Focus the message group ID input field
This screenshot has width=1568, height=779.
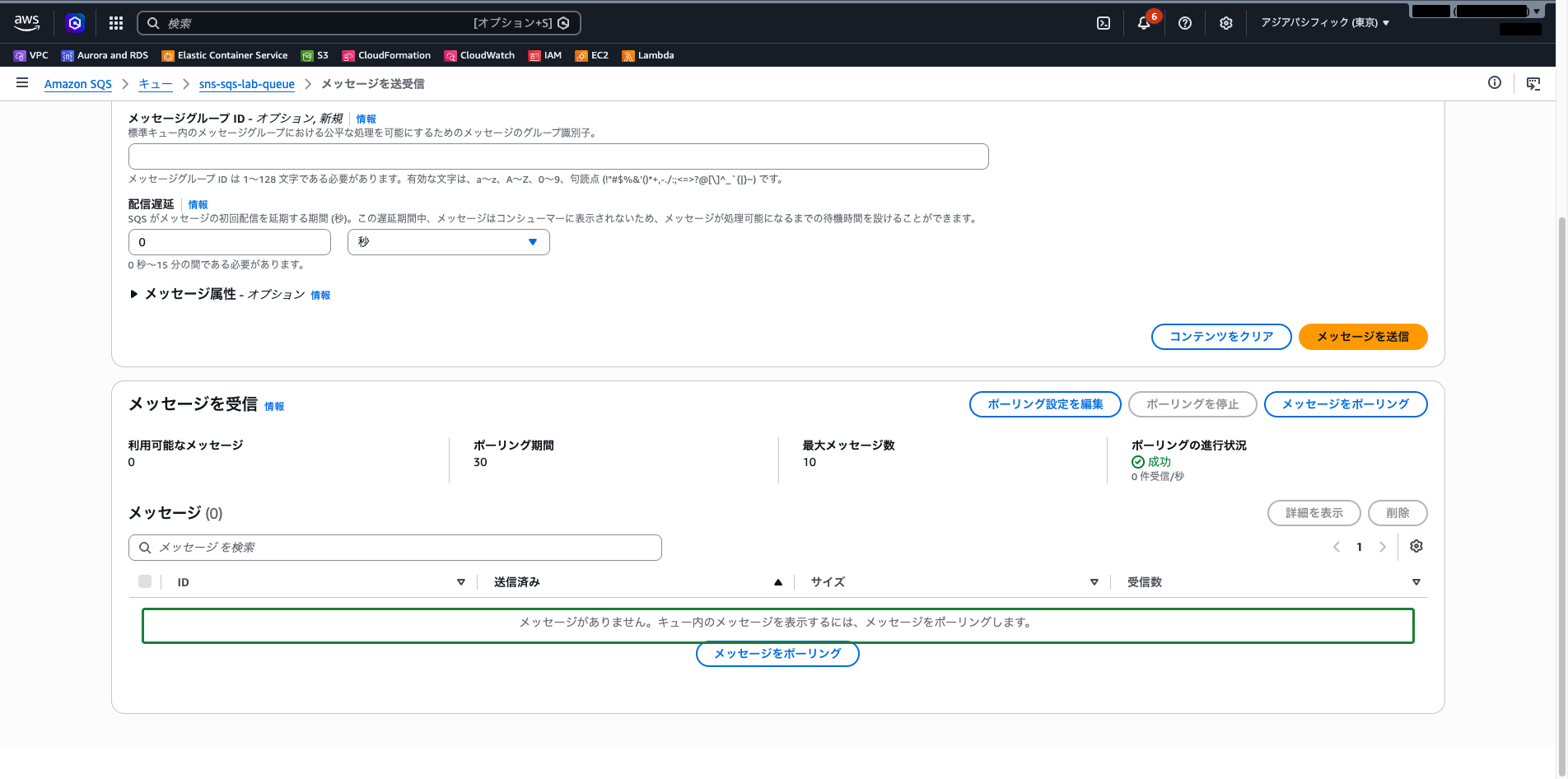click(558, 156)
